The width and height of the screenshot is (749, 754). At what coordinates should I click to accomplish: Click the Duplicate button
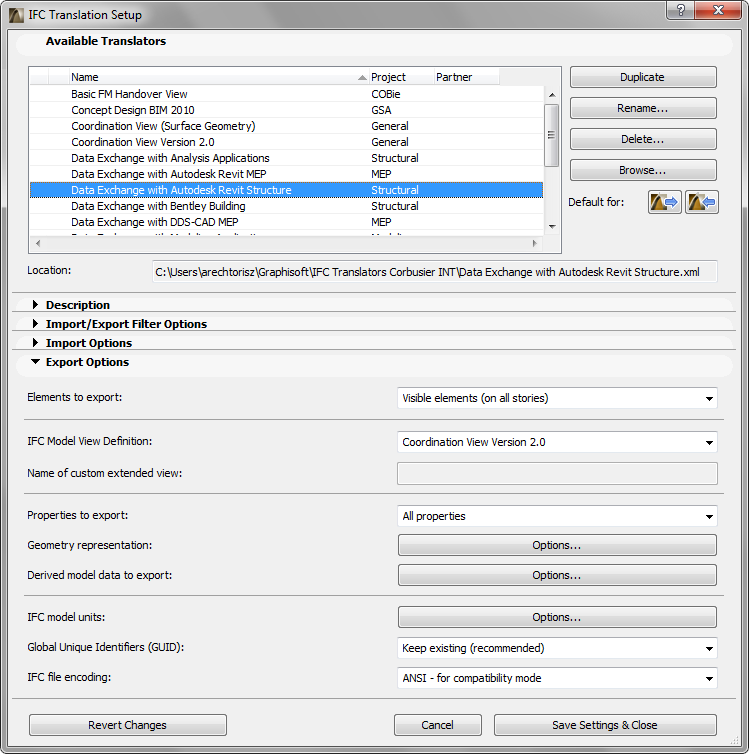click(x=643, y=77)
